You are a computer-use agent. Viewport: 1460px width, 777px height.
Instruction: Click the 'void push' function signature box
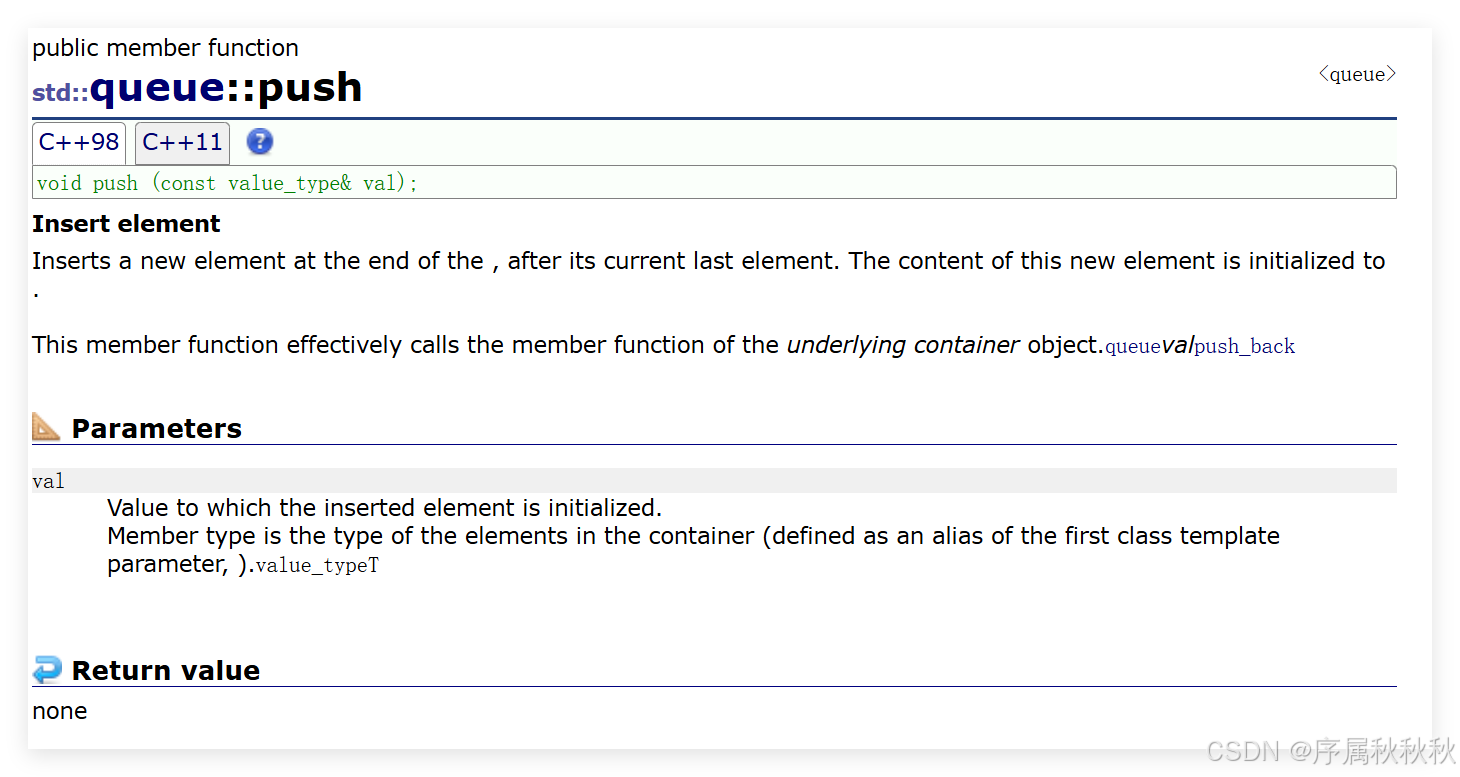tap(714, 183)
